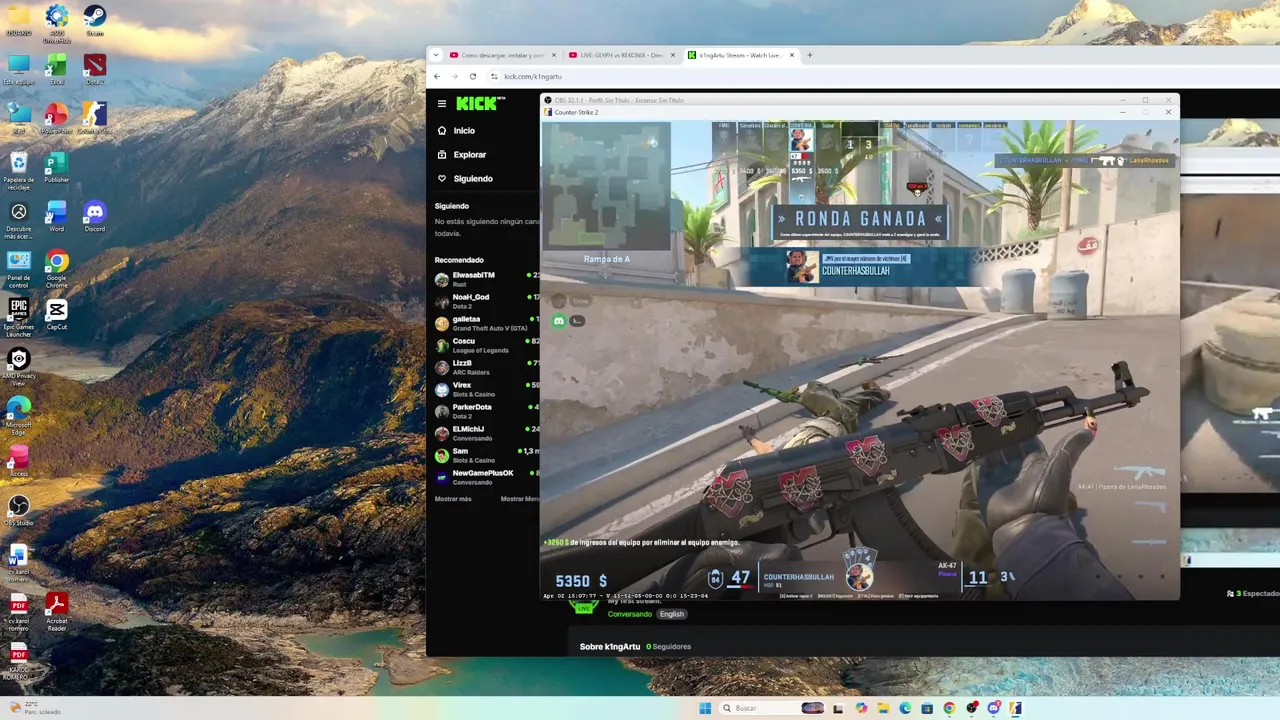Open Microsoft Store from the taskbar
Screen dimensions: 1280x720
[x=927, y=708]
